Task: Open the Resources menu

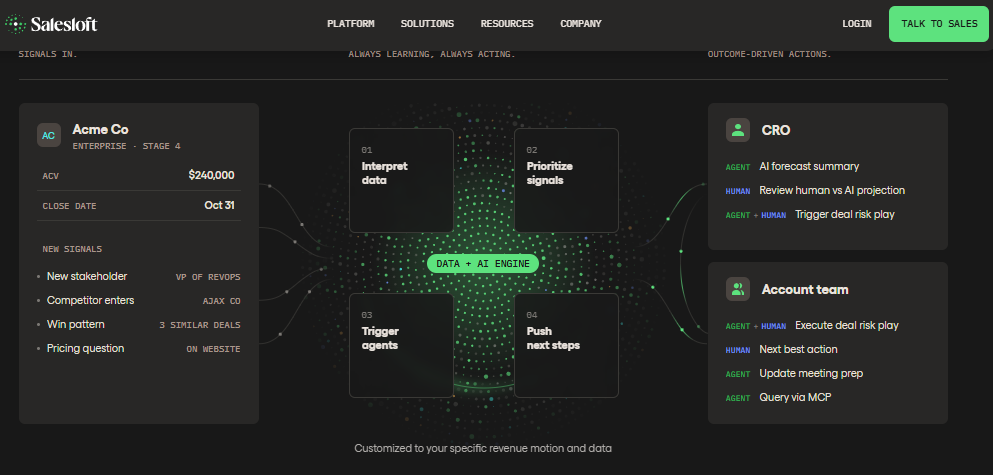Action: (507, 23)
